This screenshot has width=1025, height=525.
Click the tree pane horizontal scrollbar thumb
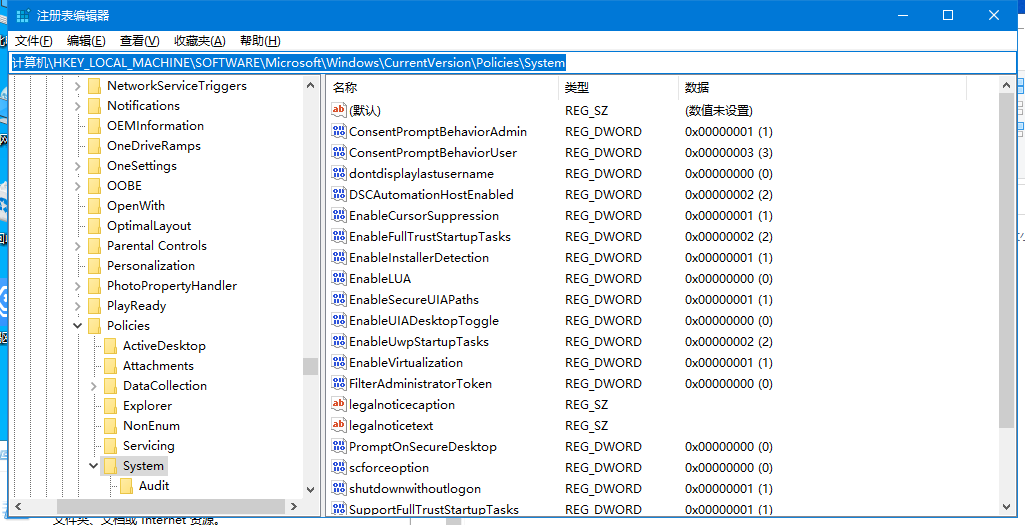pyautogui.click(x=170, y=507)
